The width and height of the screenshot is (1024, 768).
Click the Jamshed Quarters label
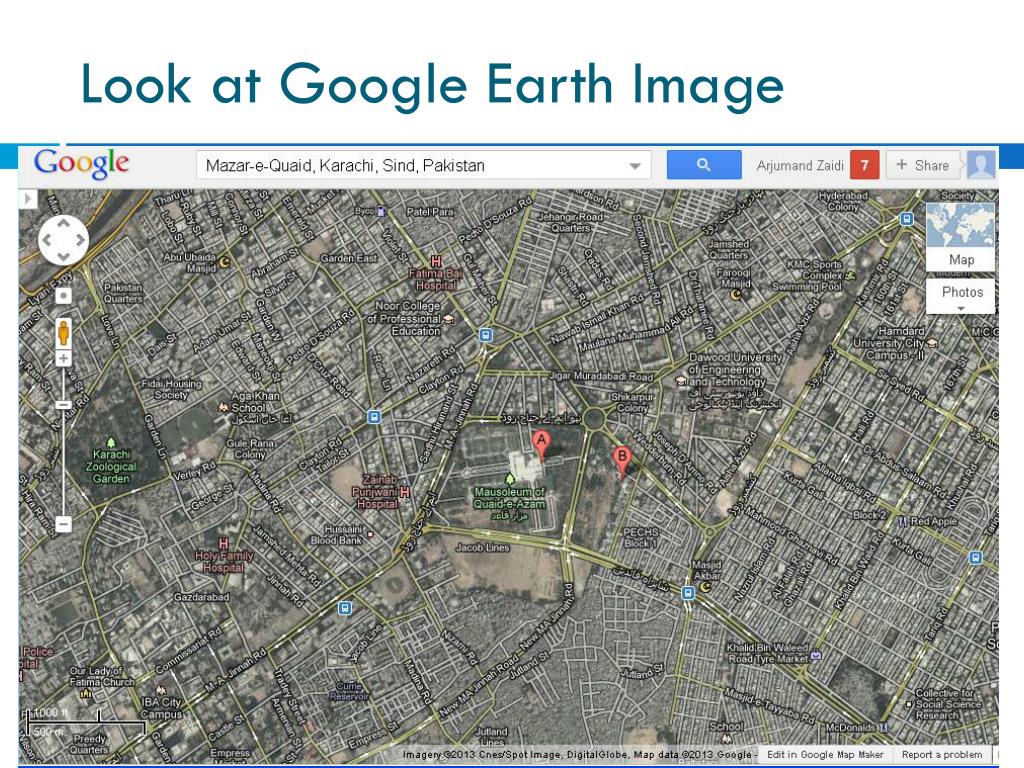[x=729, y=249]
